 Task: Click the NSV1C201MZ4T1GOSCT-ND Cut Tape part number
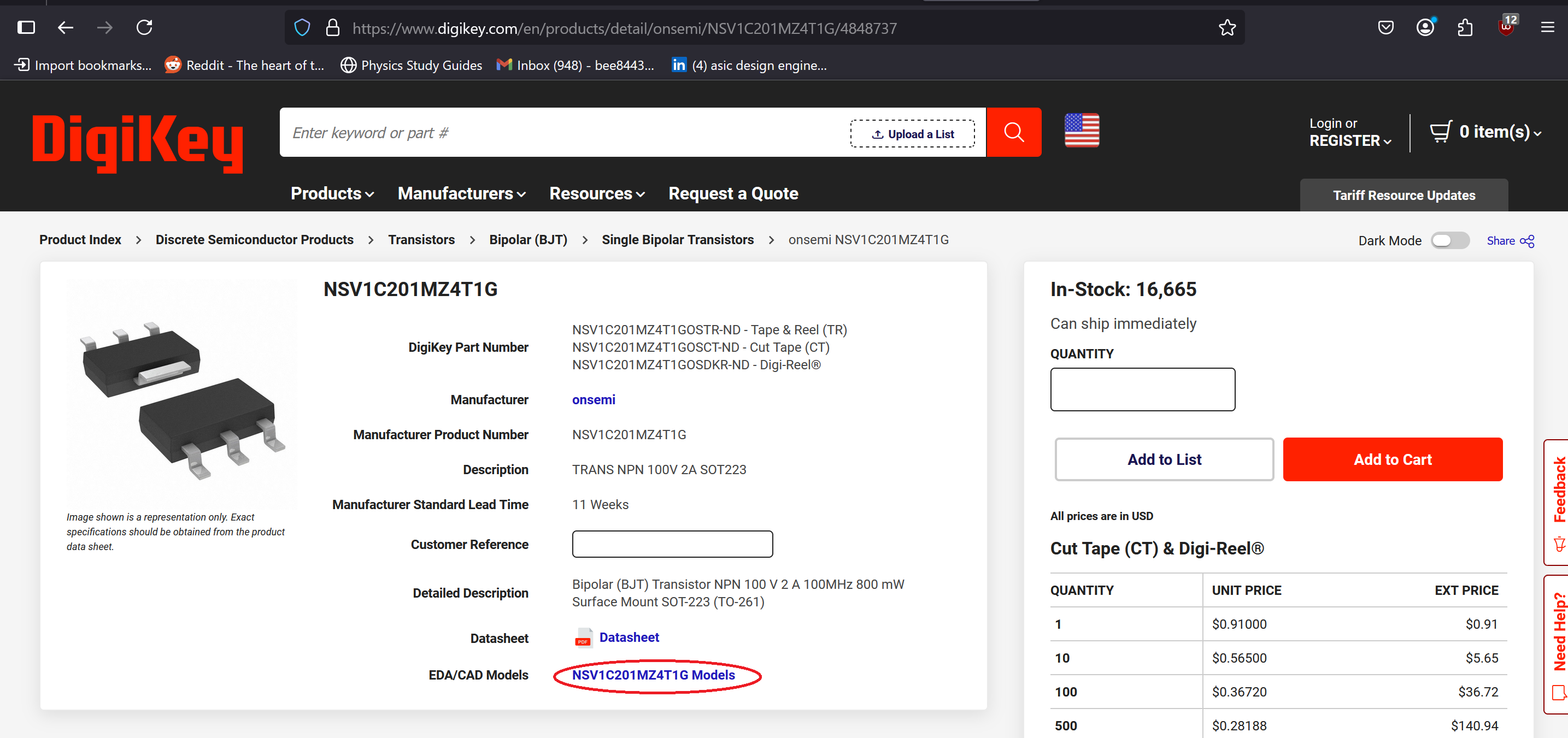701,347
